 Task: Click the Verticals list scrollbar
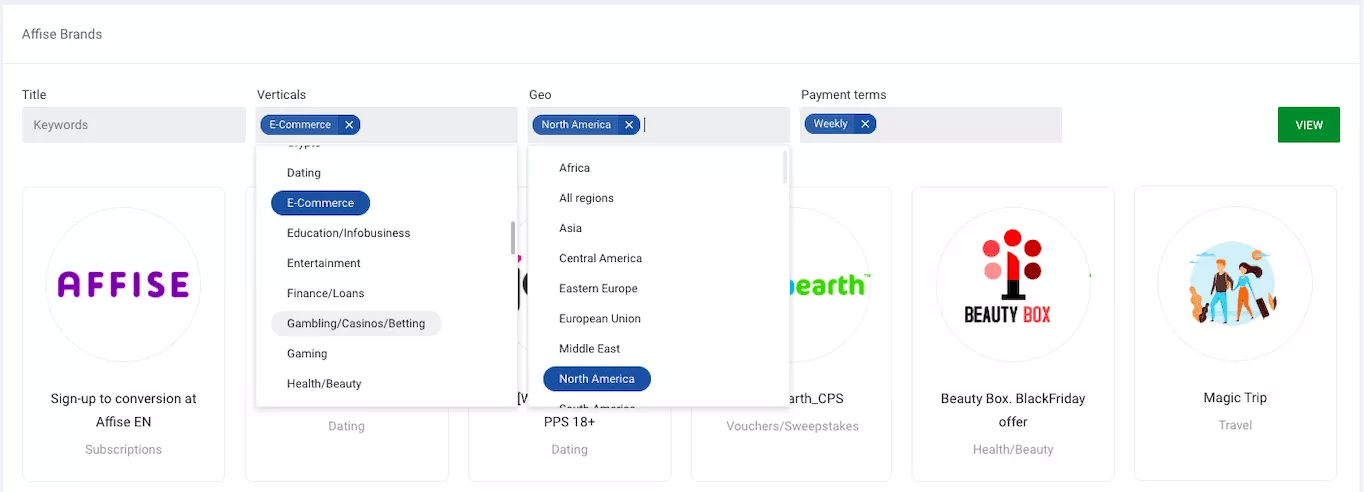[513, 238]
